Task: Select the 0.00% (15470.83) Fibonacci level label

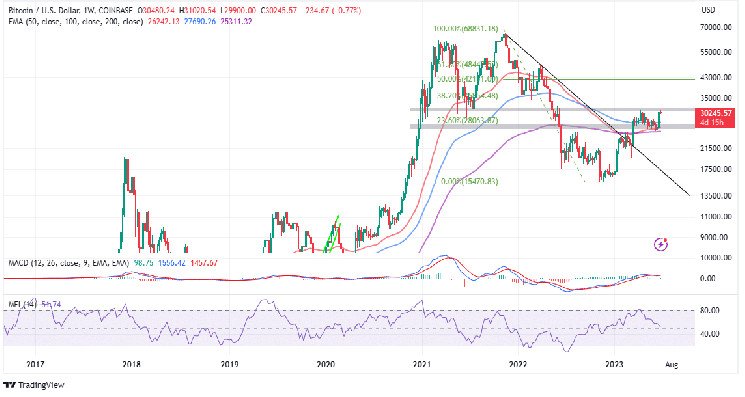Action: (469, 181)
